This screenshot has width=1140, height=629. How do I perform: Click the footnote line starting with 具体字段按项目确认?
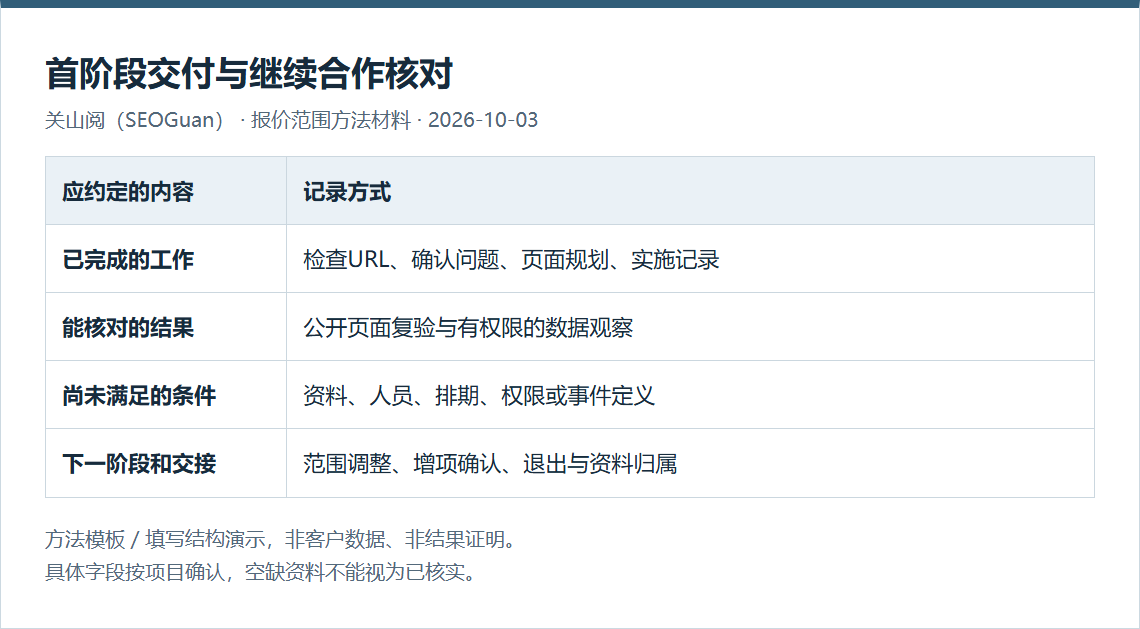[x=262, y=572]
